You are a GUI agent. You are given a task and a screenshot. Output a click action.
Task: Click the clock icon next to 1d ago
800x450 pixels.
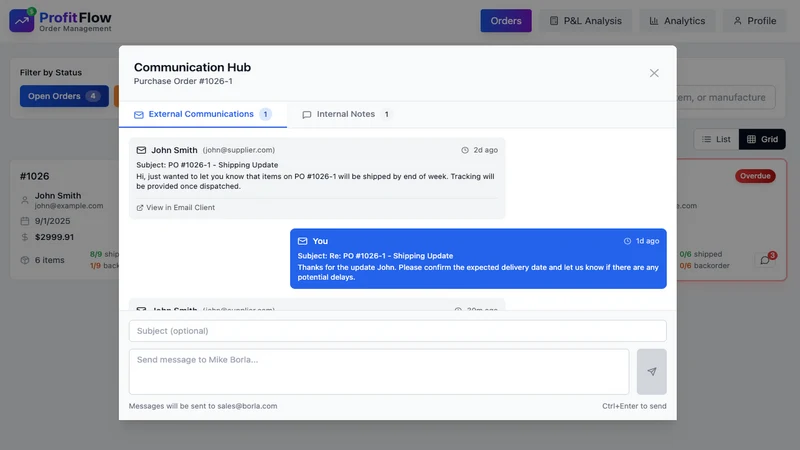pyautogui.click(x=627, y=241)
